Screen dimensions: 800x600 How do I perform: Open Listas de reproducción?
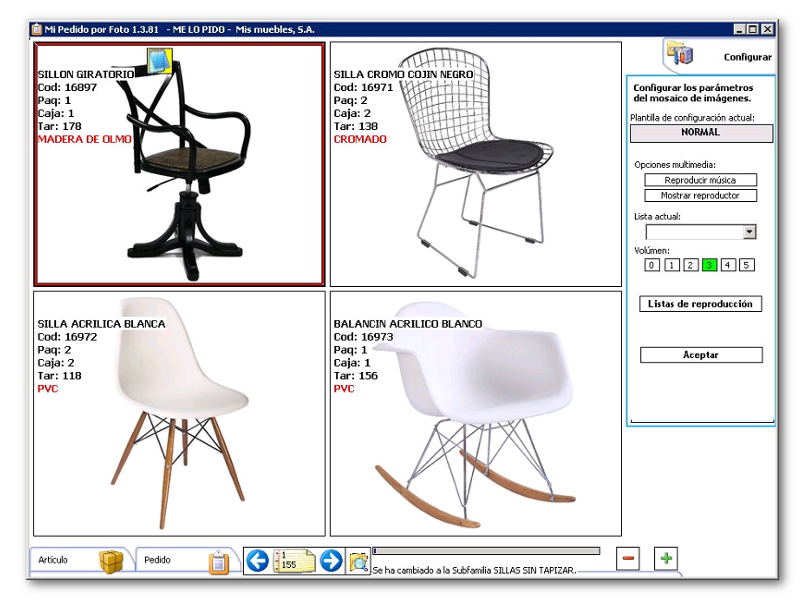click(x=701, y=304)
